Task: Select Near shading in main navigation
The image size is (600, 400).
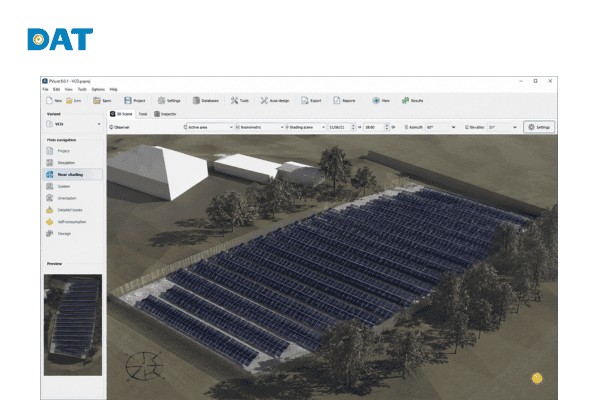Action: tap(73, 175)
